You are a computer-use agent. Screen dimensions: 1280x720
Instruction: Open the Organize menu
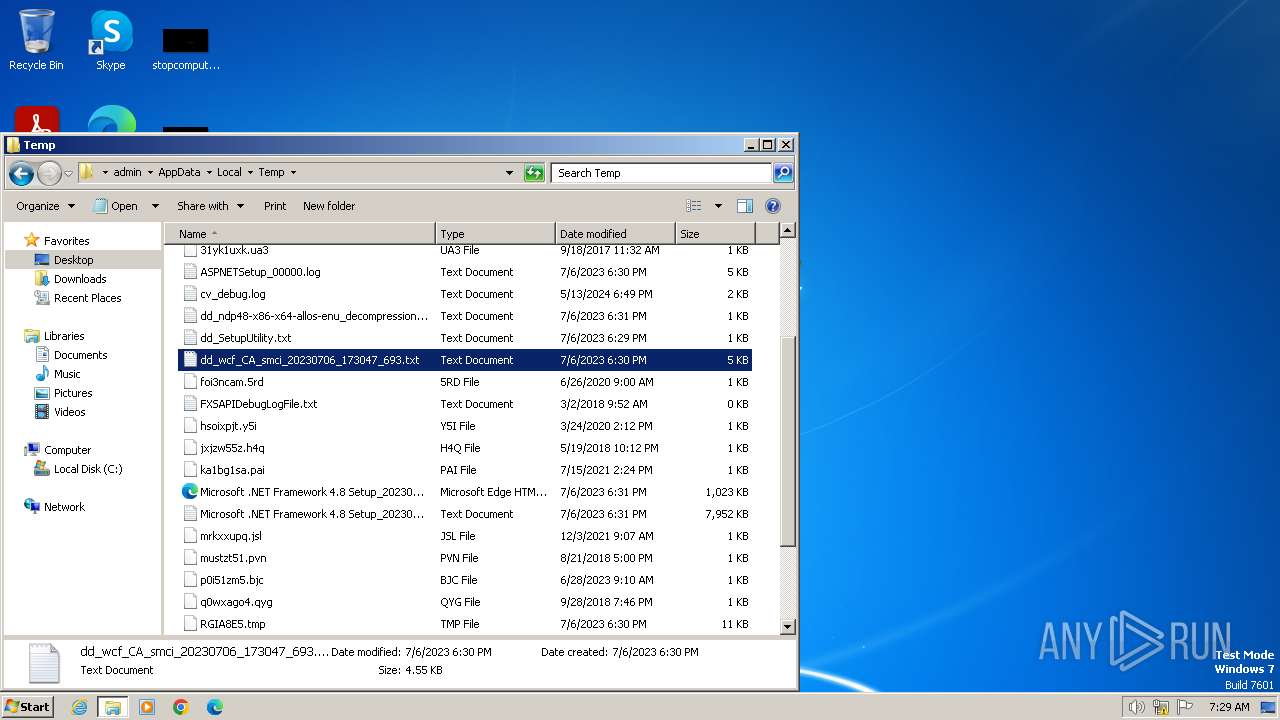pyautogui.click(x=45, y=206)
